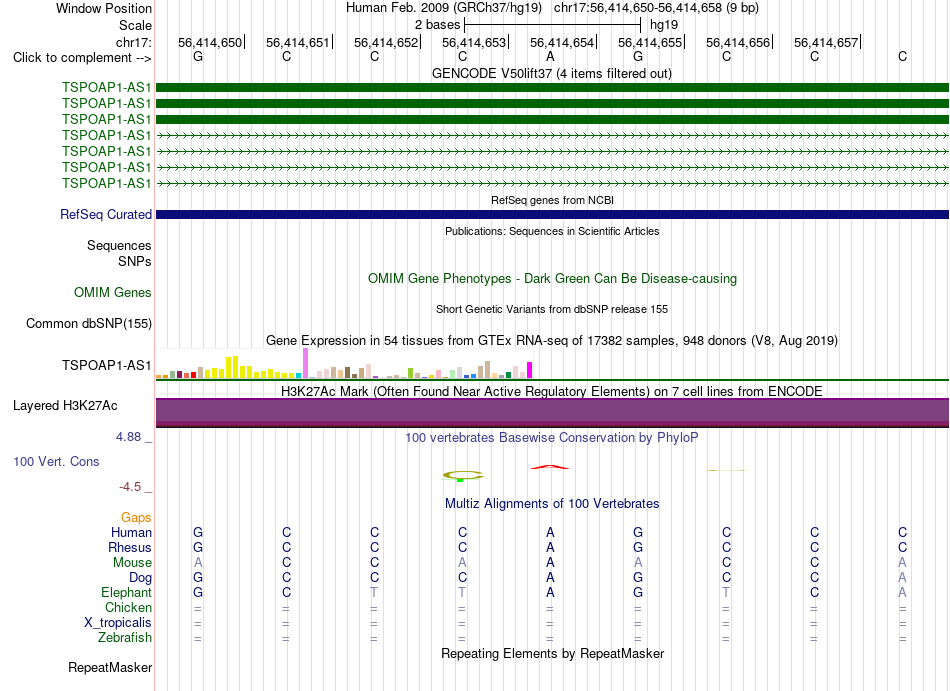
Task: Click the Multiz Alignments of 100 Vertebrates title
Action: pos(552,503)
